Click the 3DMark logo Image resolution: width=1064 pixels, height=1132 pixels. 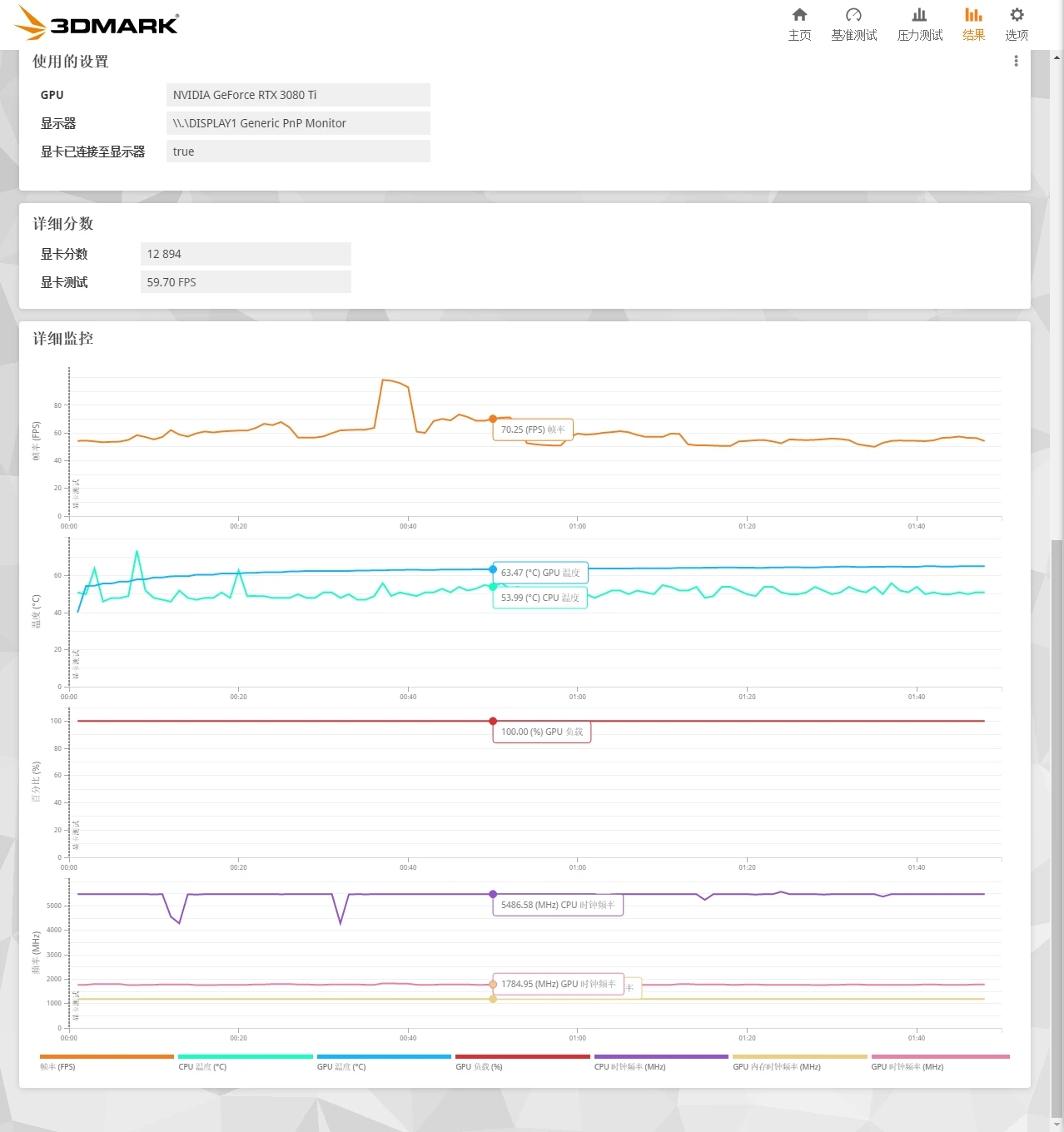click(x=98, y=22)
